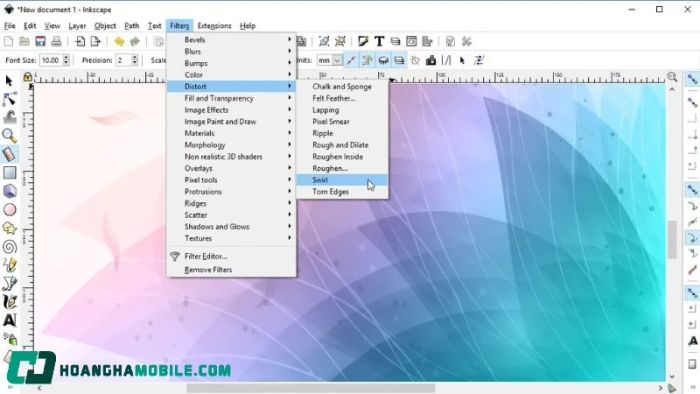Open the Edit menu
Image resolution: width=700 pixels, height=394 pixels.
pos(30,26)
